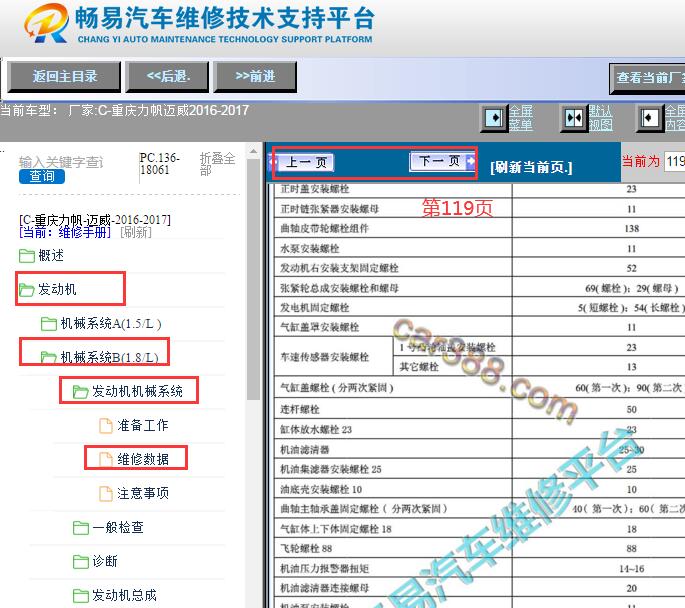Click the 飞轮螺栓 88 table cell
The image size is (685, 608).
393,548
